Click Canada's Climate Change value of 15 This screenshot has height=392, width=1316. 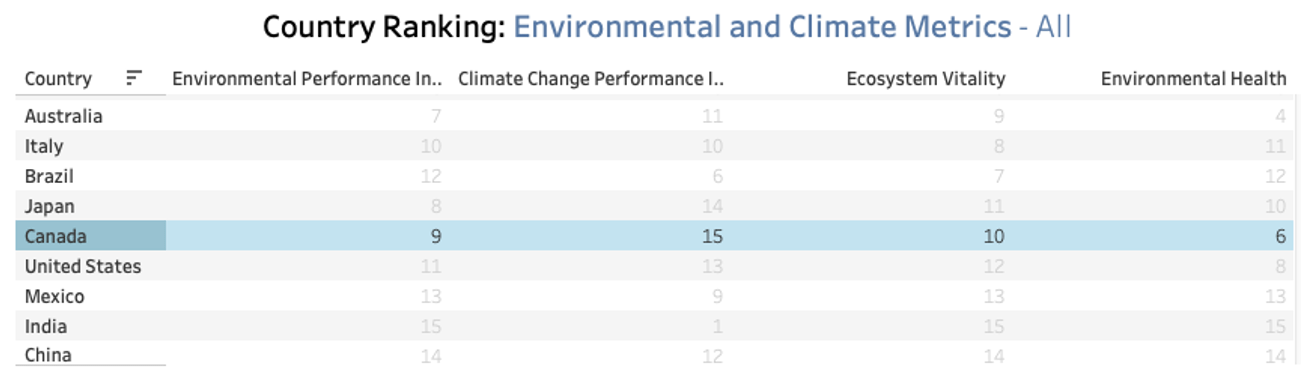click(x=712, y=237)
